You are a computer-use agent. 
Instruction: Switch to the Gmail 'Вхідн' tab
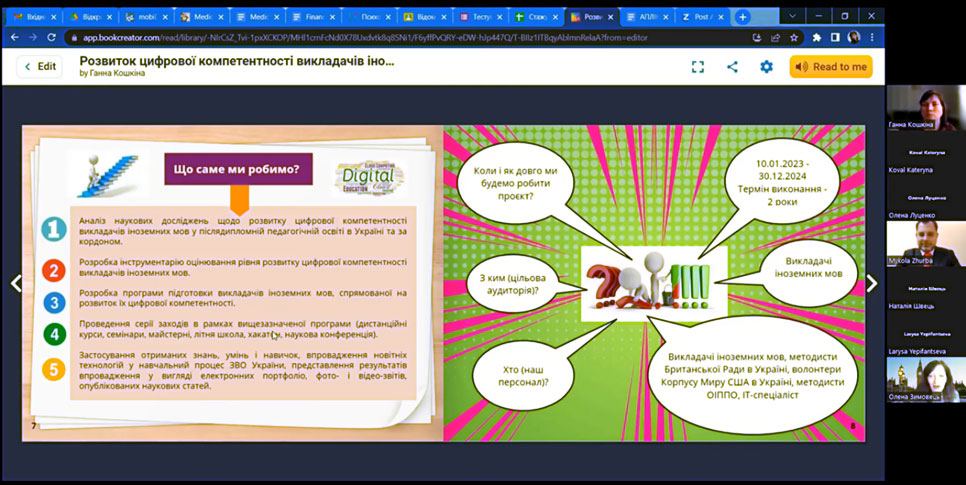pos(35,17)
